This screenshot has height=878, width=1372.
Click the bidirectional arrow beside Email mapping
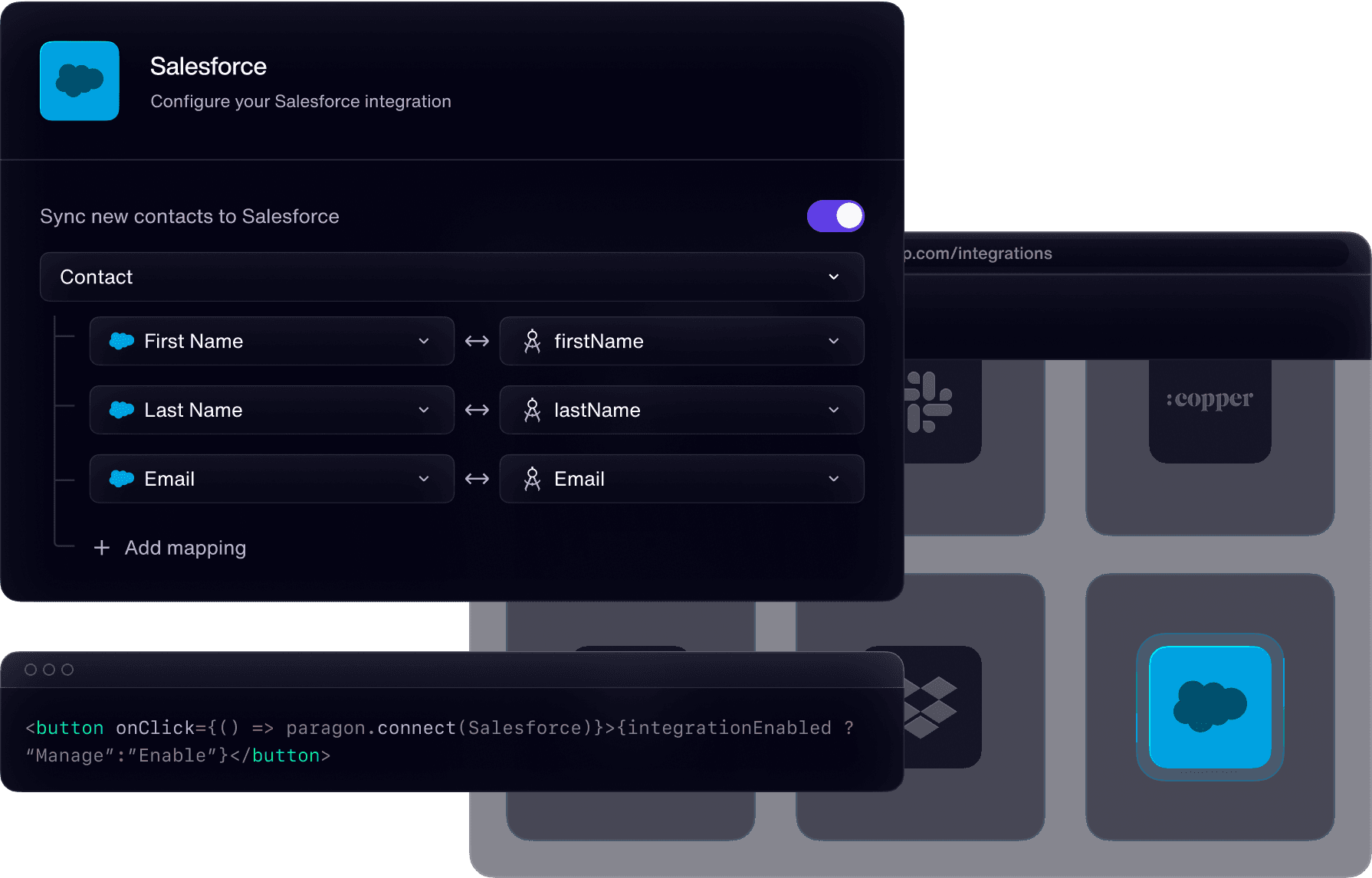tap(477, 479)
